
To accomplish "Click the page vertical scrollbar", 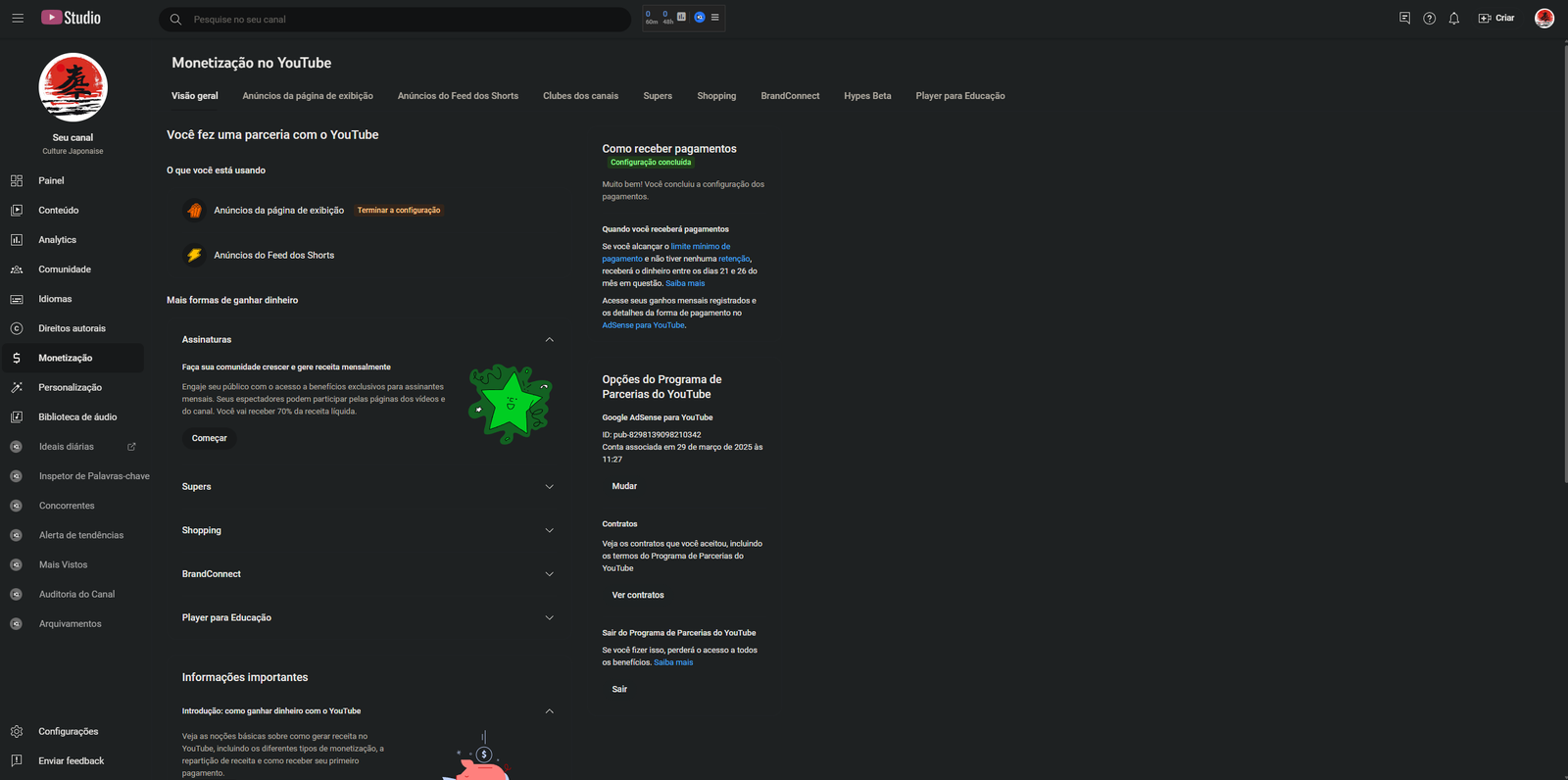I will tap(1564, 265).
